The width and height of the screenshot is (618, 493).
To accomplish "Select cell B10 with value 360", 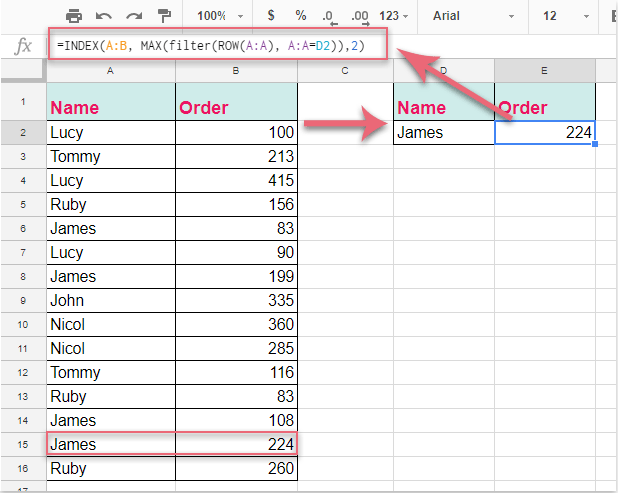I will (x=236, y=324).
